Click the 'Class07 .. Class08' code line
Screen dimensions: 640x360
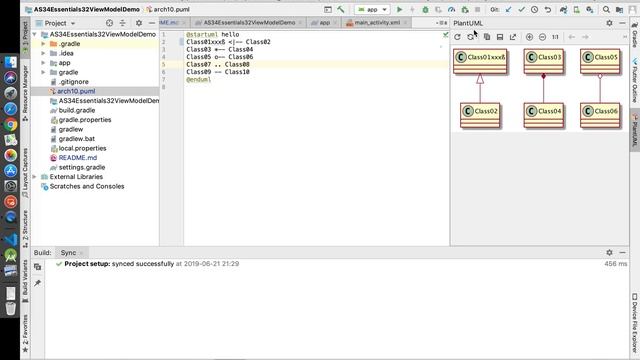point(218,64)
